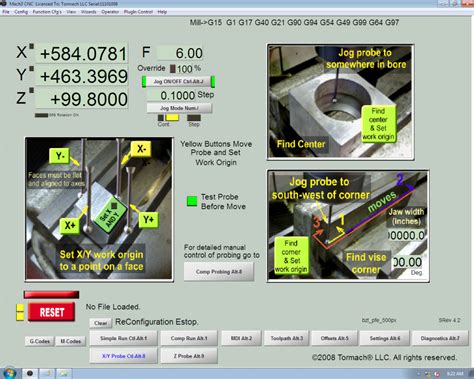The image size is (474, 379).
Task: Click the small square indicator beside Y label
Action: coord(31,69)
